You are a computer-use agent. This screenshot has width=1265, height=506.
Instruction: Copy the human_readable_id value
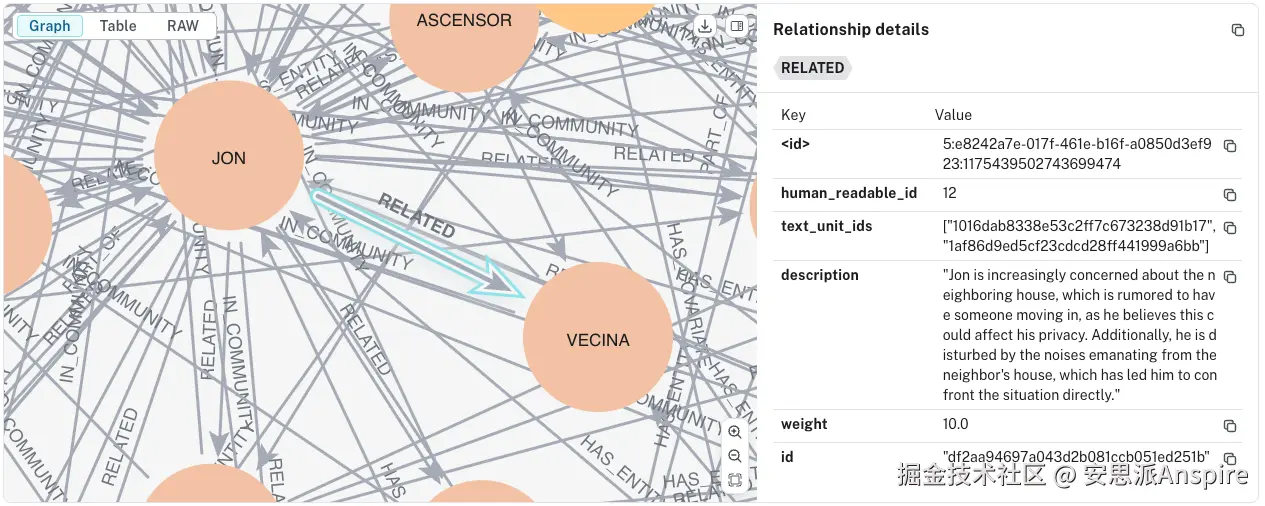tap(1231, 195)
